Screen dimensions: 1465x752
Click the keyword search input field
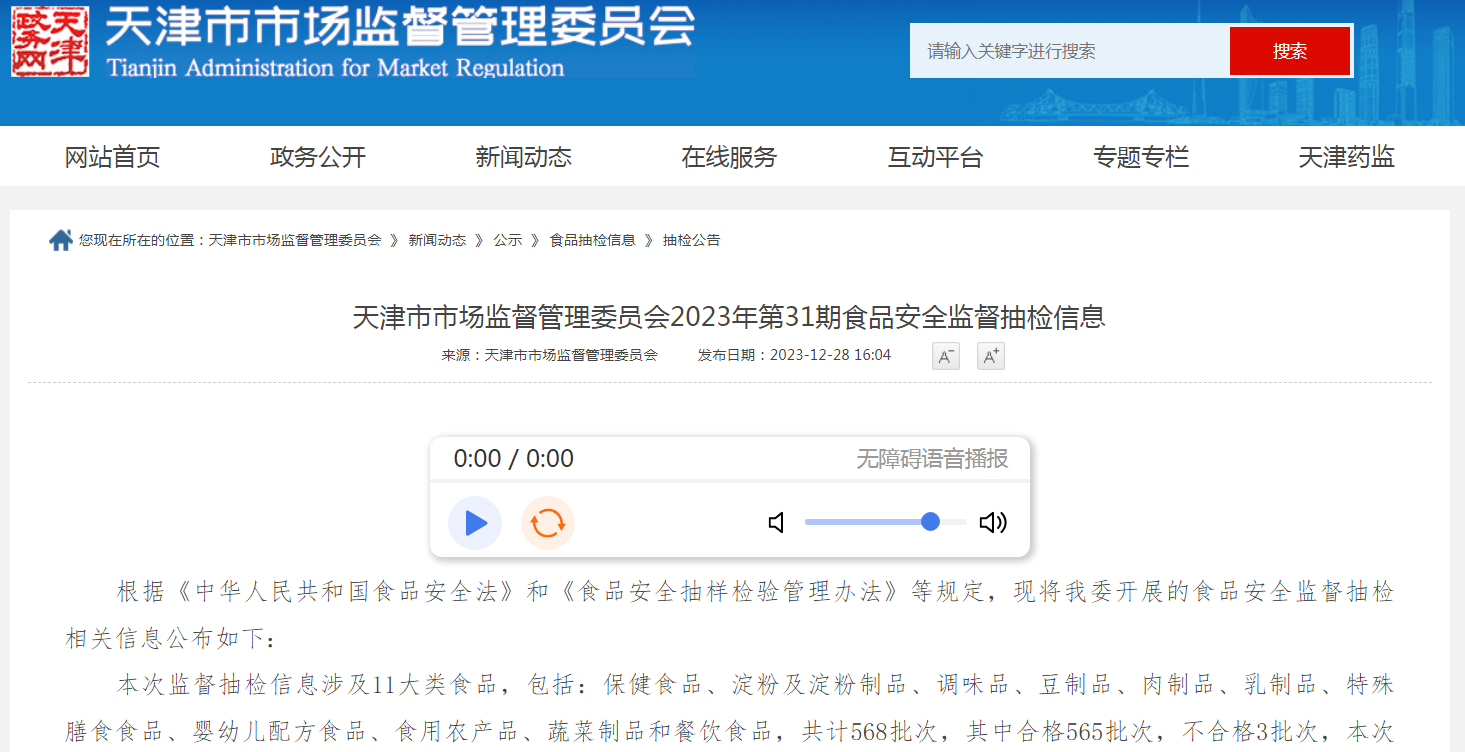(1069, 51)
